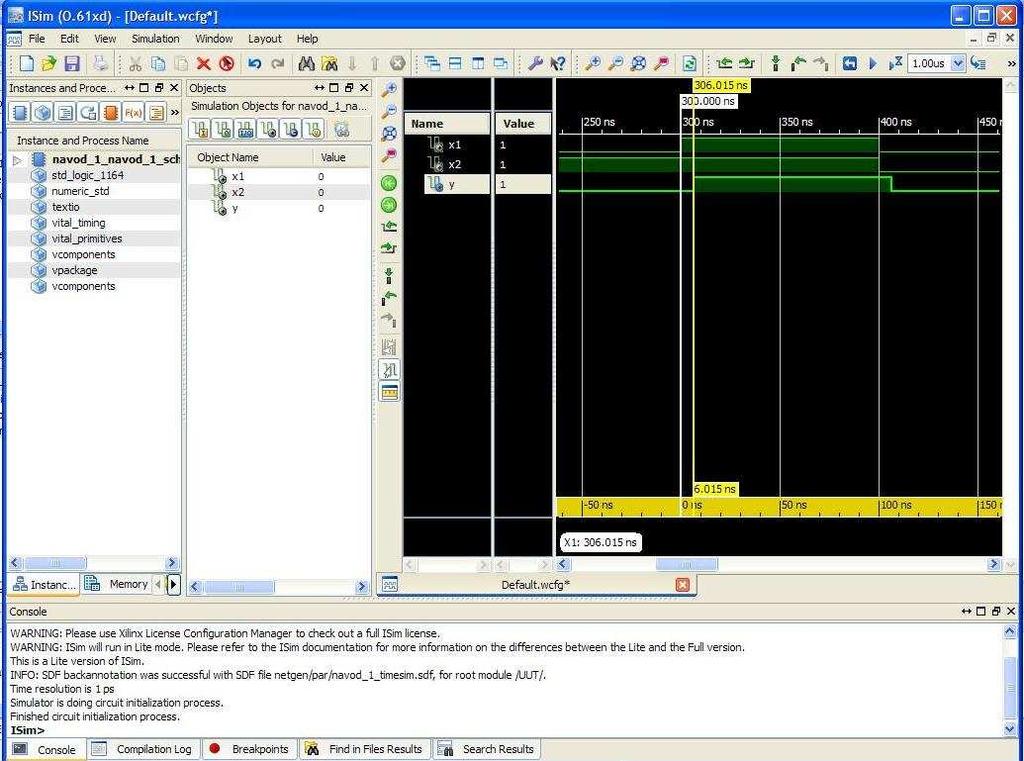
Task: Open Find in Files folder-binoculars icon
Action: 329,63
